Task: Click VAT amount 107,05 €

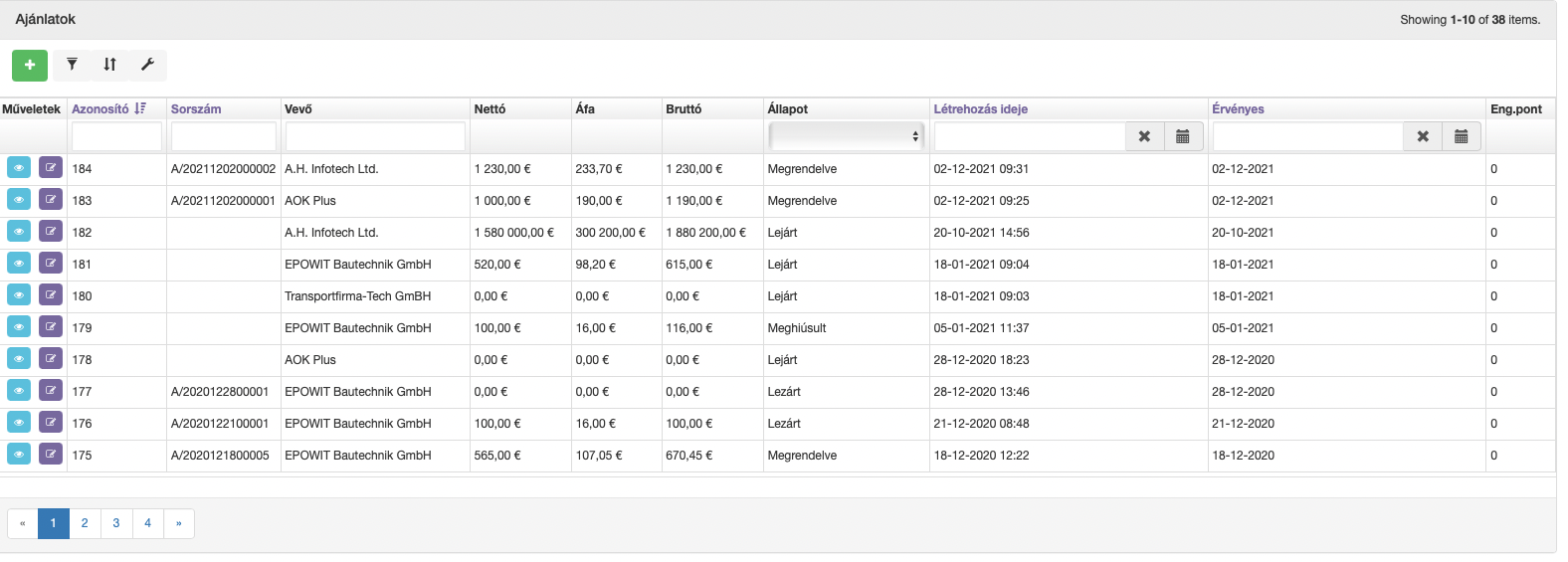Action: [599, 456]
